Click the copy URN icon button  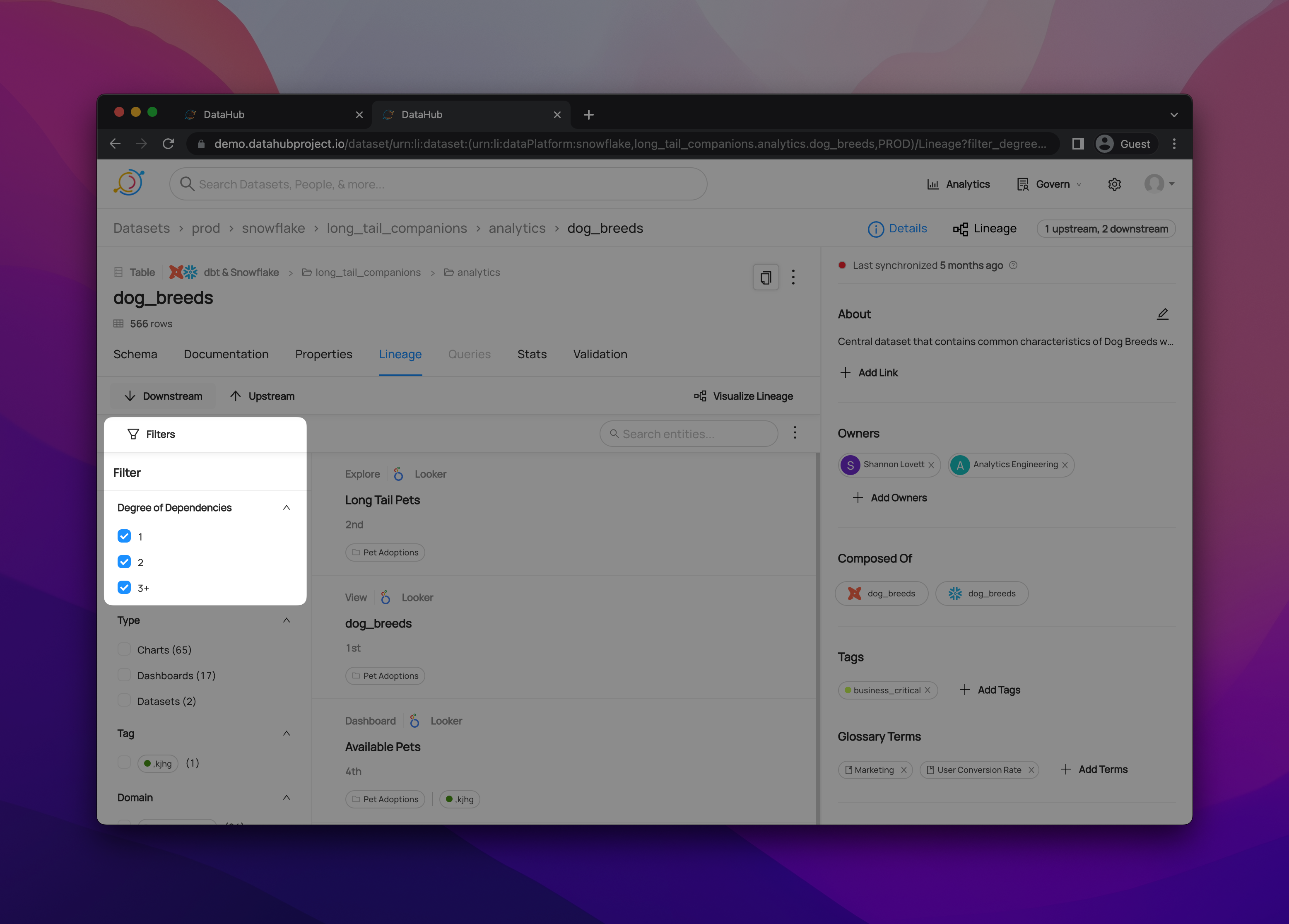pos(766,277)
